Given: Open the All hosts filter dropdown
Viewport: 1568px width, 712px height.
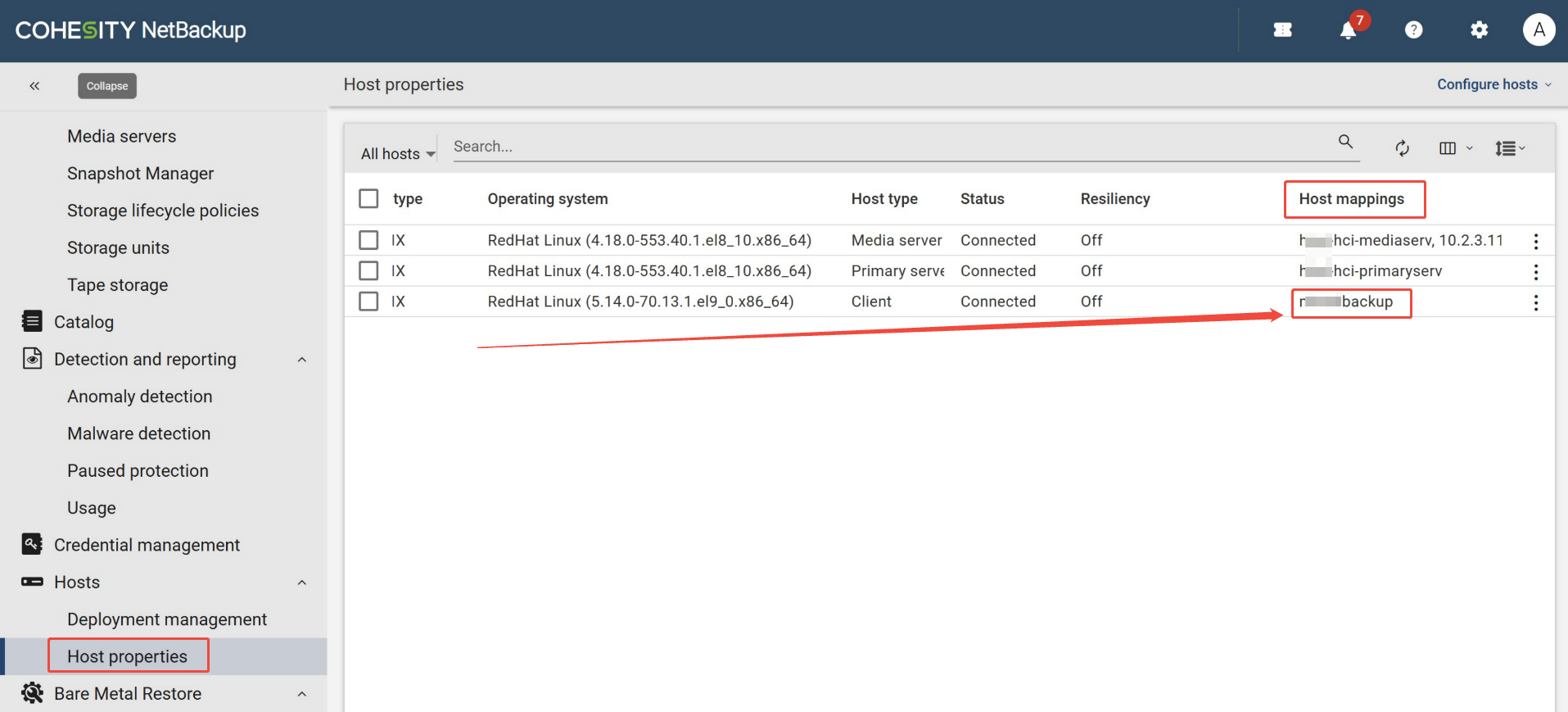Looking at the screenshot, I should point(398,154).
